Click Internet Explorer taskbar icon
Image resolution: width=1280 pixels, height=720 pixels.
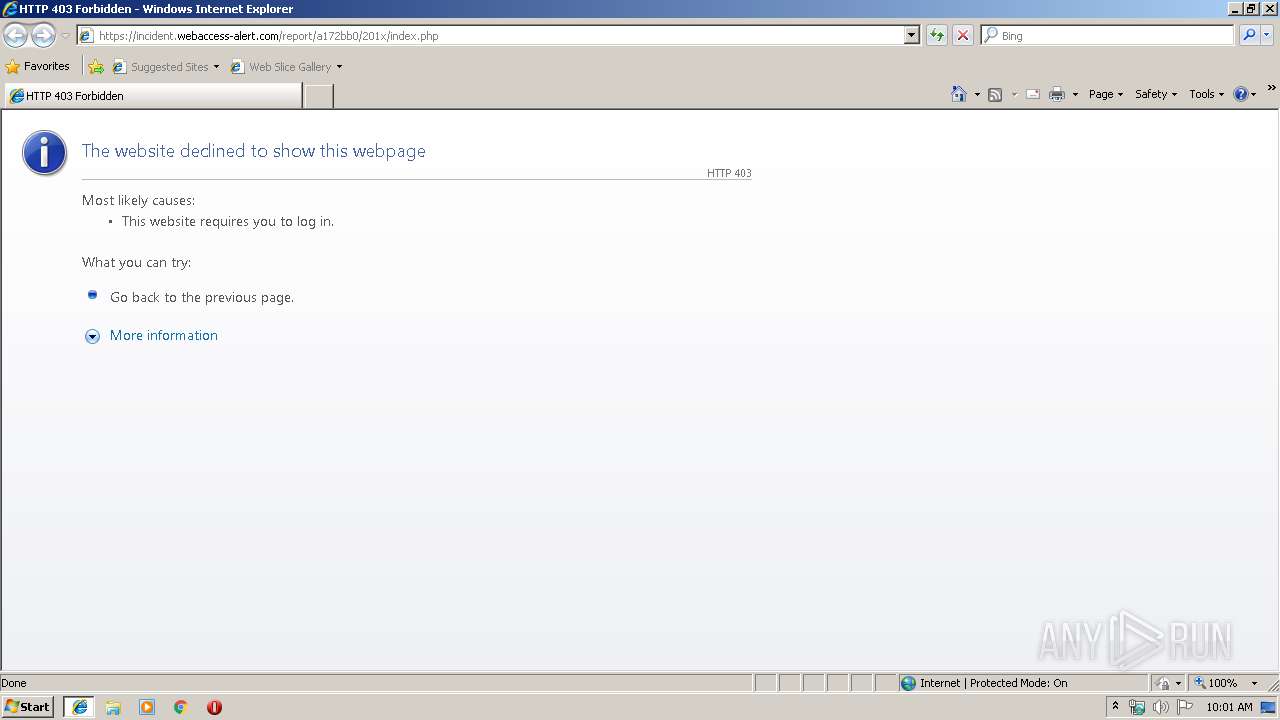coord(80,707)
